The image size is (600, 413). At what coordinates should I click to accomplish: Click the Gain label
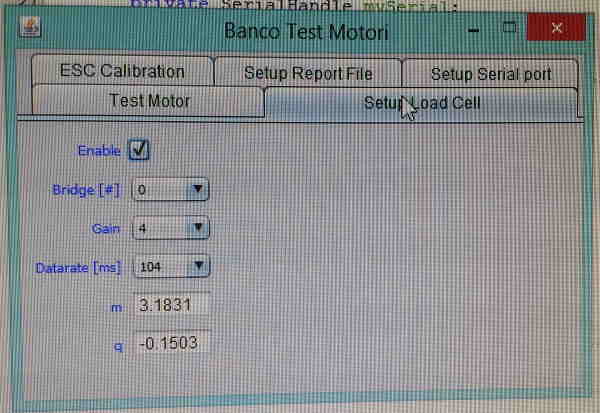[x=106, y=229]
